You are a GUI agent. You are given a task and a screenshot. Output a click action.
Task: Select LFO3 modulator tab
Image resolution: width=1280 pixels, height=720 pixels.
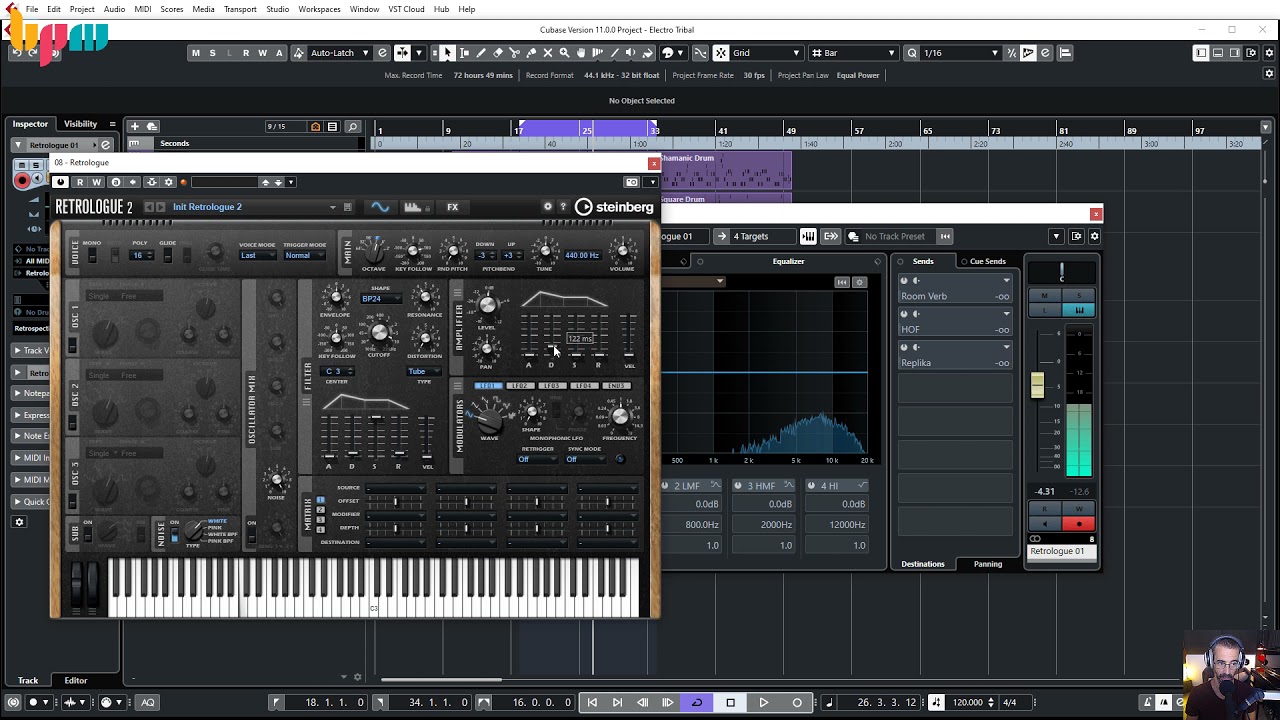pos(551,386)
